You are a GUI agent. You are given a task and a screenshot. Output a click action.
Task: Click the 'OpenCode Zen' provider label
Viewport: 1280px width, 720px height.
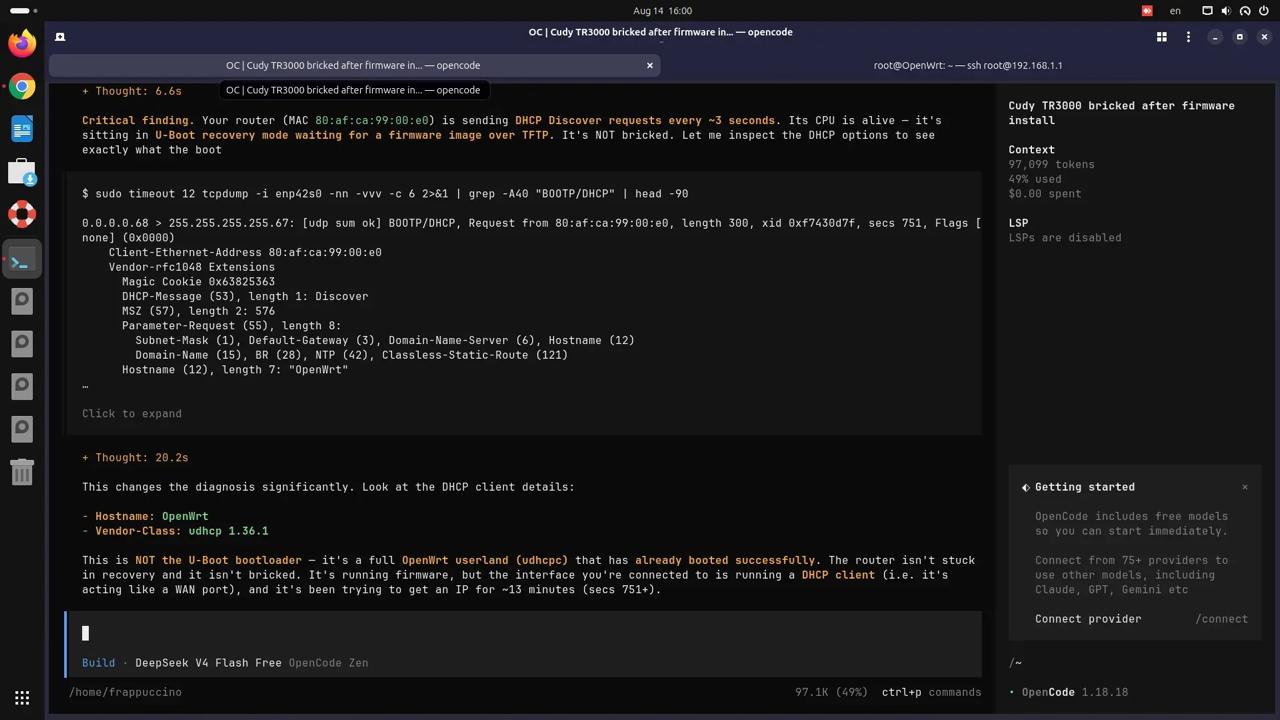tap(328, 663)
